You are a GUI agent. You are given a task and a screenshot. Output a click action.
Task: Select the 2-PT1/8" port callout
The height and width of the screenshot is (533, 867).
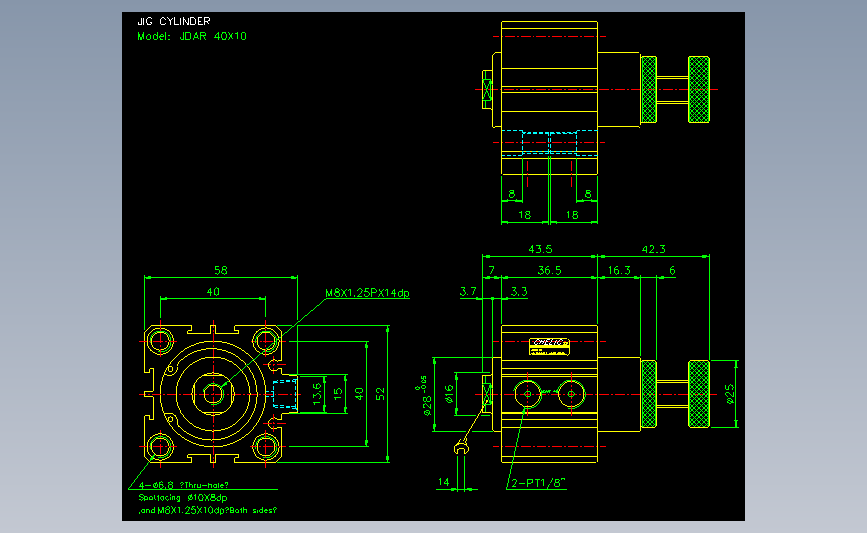point(539,483)
